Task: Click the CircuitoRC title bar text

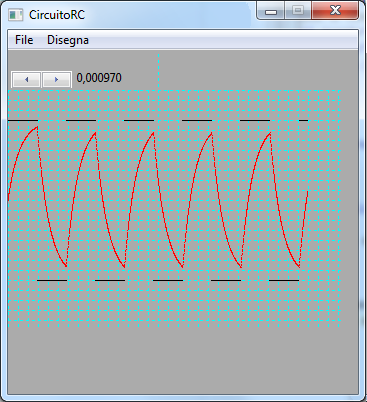Action: (57, 15)
